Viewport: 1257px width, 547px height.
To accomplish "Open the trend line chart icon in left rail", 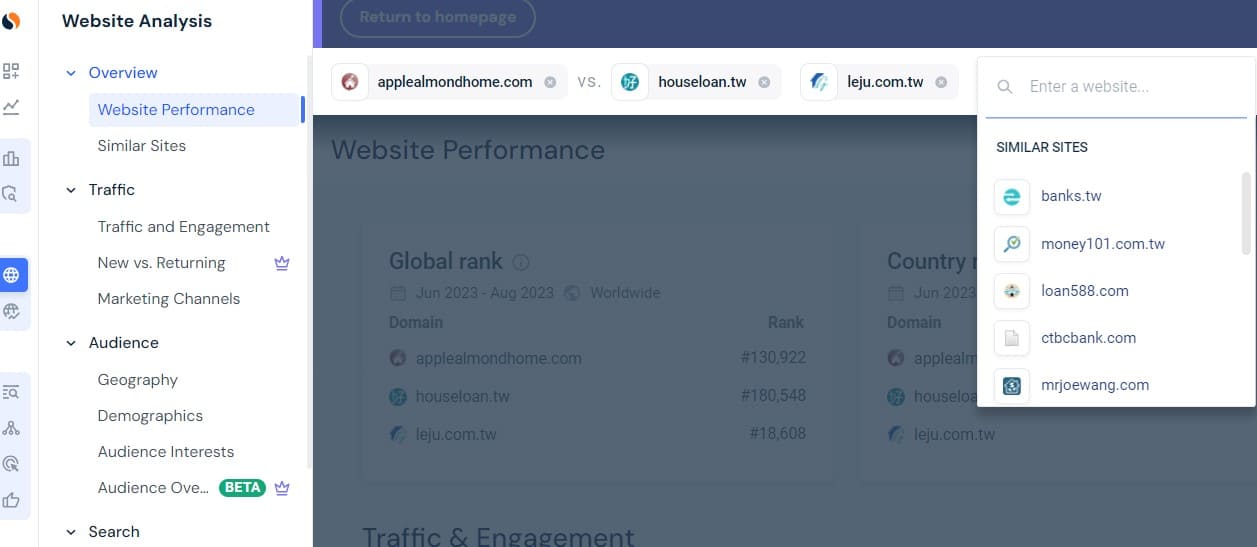I will point(12,107).
